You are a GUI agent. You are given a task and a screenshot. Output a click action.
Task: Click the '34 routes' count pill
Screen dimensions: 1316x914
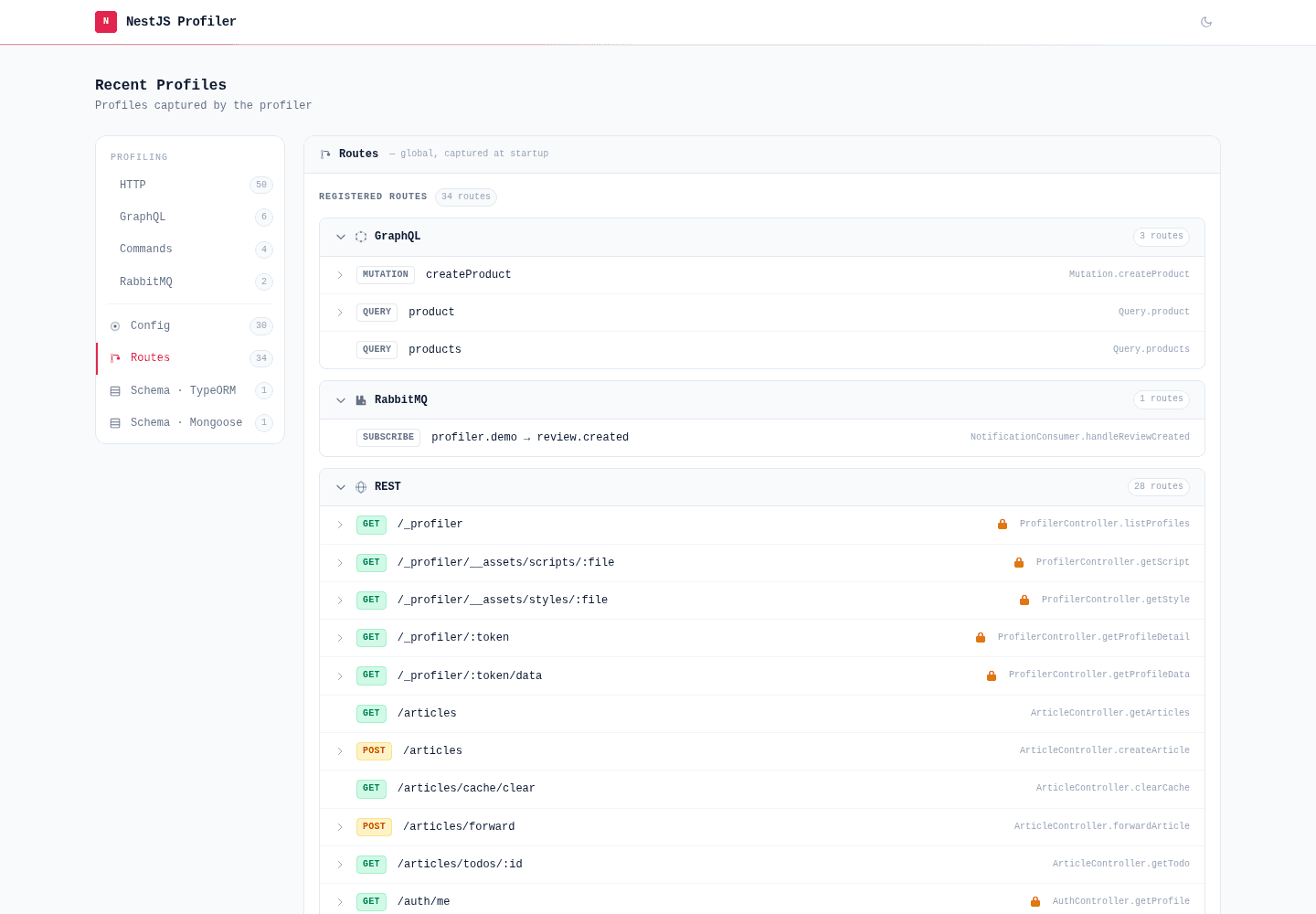(466, 197)
